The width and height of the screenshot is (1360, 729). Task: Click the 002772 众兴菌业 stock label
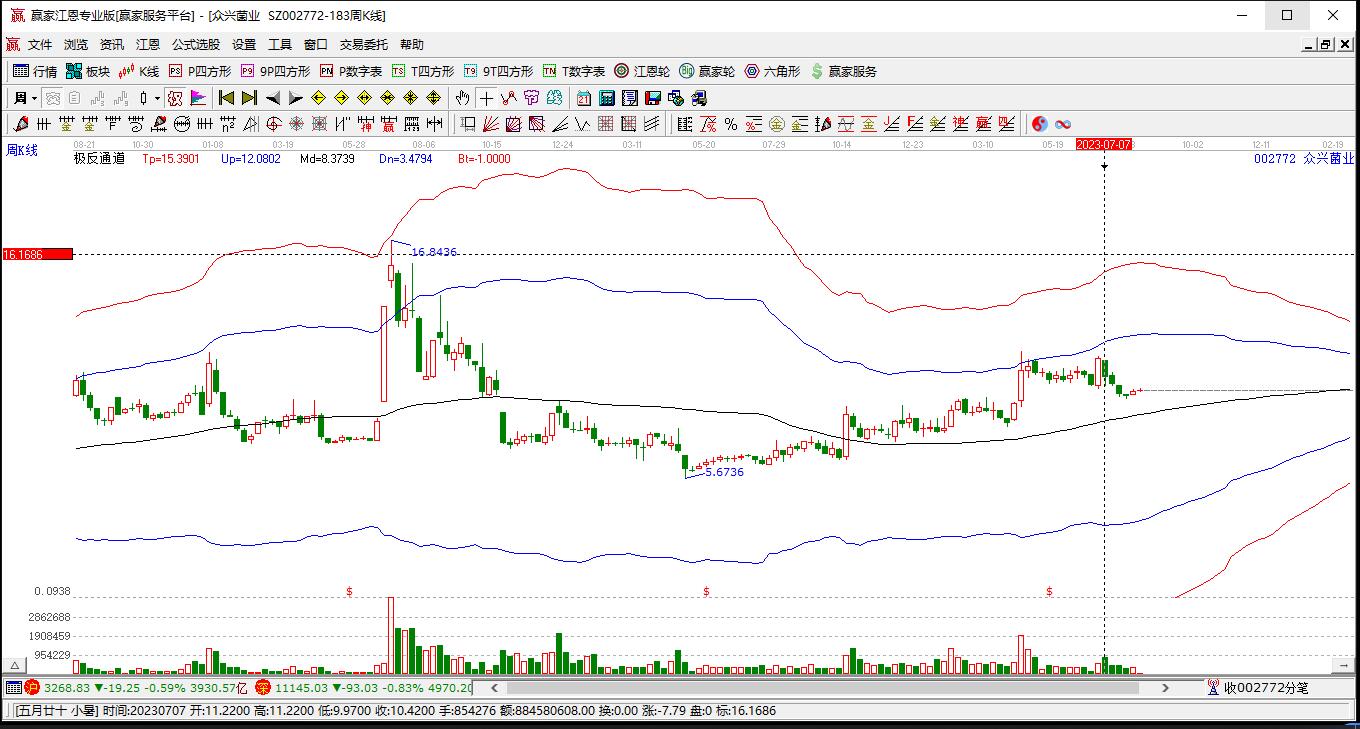[x=1304, y=158]
